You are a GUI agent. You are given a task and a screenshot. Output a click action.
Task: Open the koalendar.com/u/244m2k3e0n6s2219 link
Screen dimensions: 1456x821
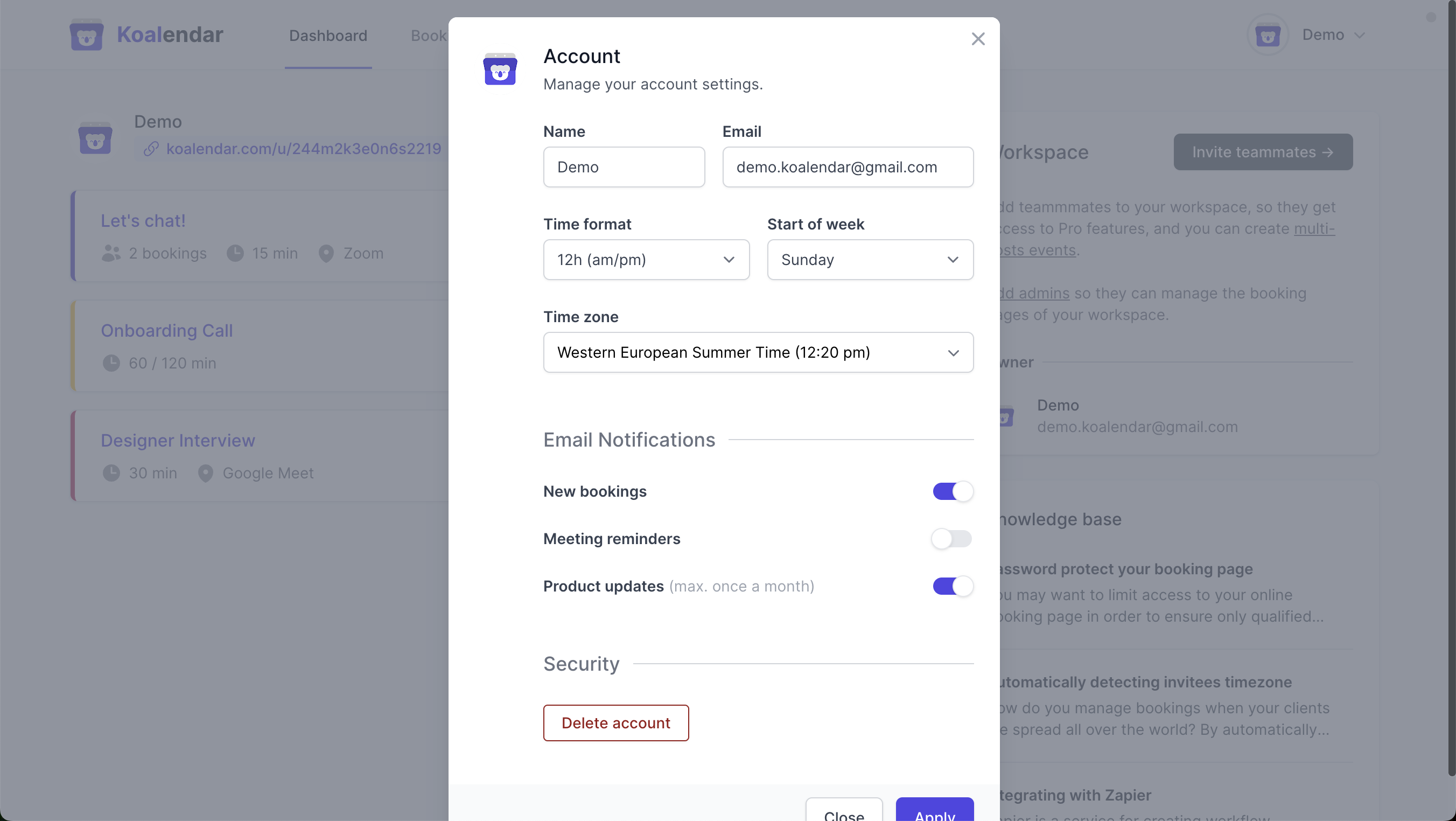(x=304, y=149)
